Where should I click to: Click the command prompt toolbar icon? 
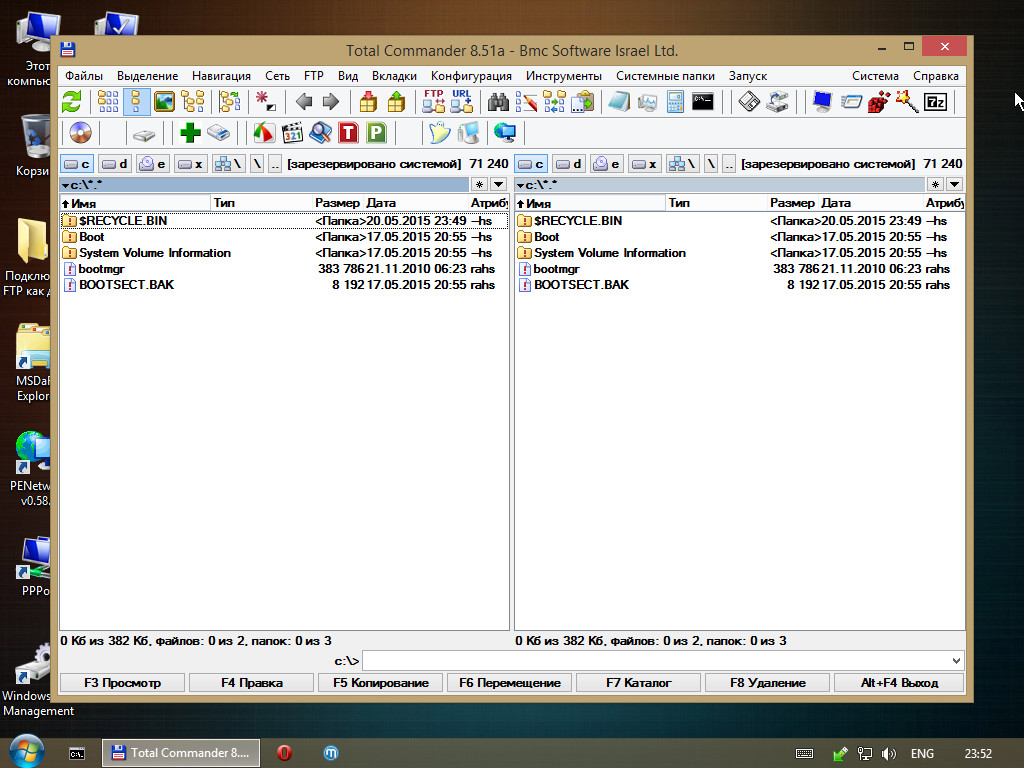coord(703,101)
